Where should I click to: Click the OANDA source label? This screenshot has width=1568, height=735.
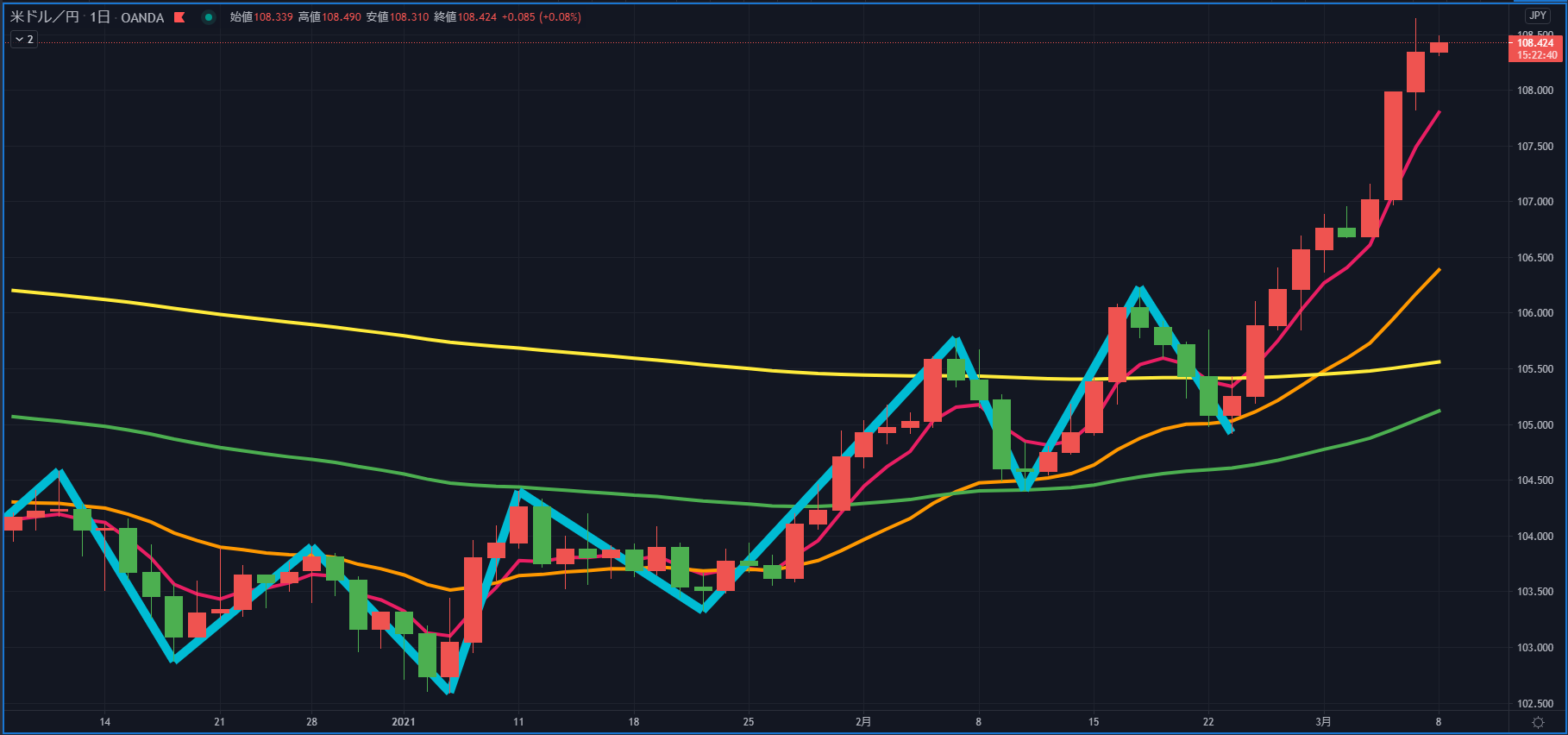142,17
